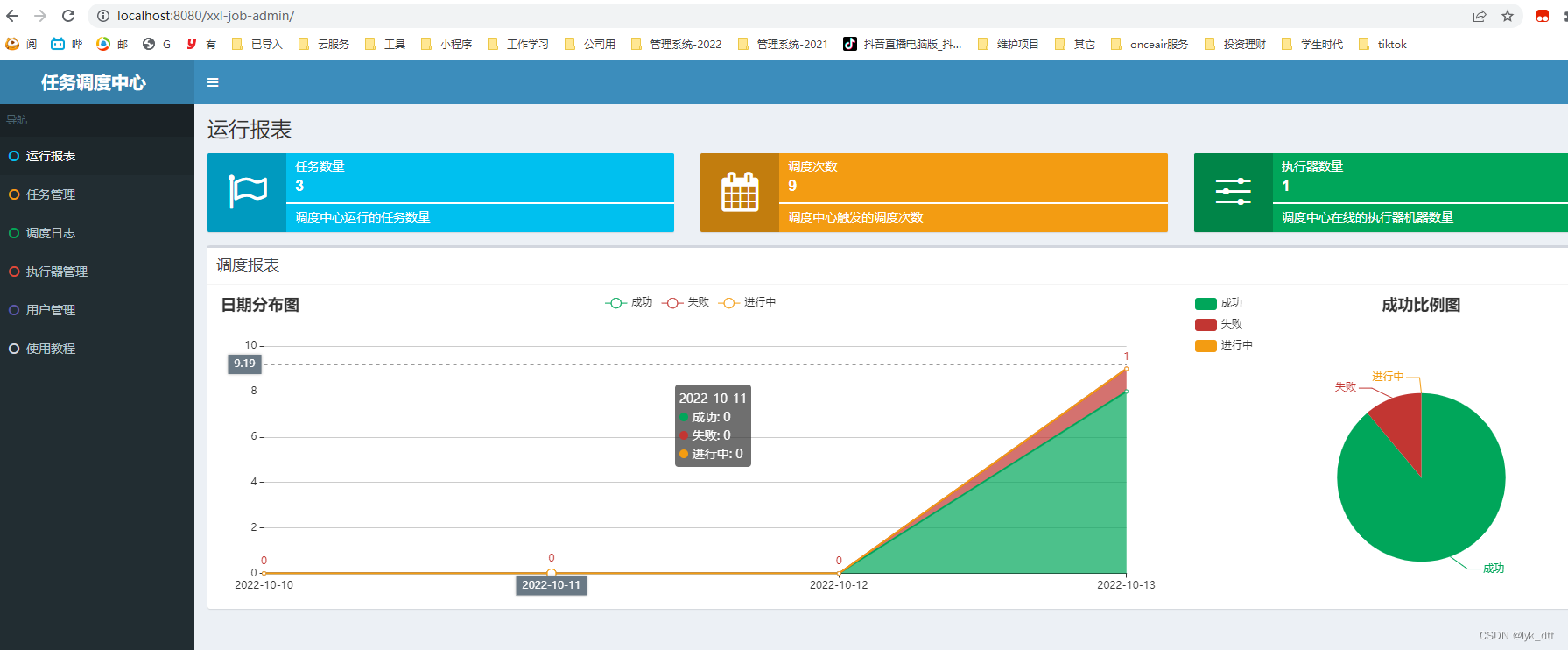
Task: Open the onceair服务 bookmark folder
Action: click(x=1150, y=44)
